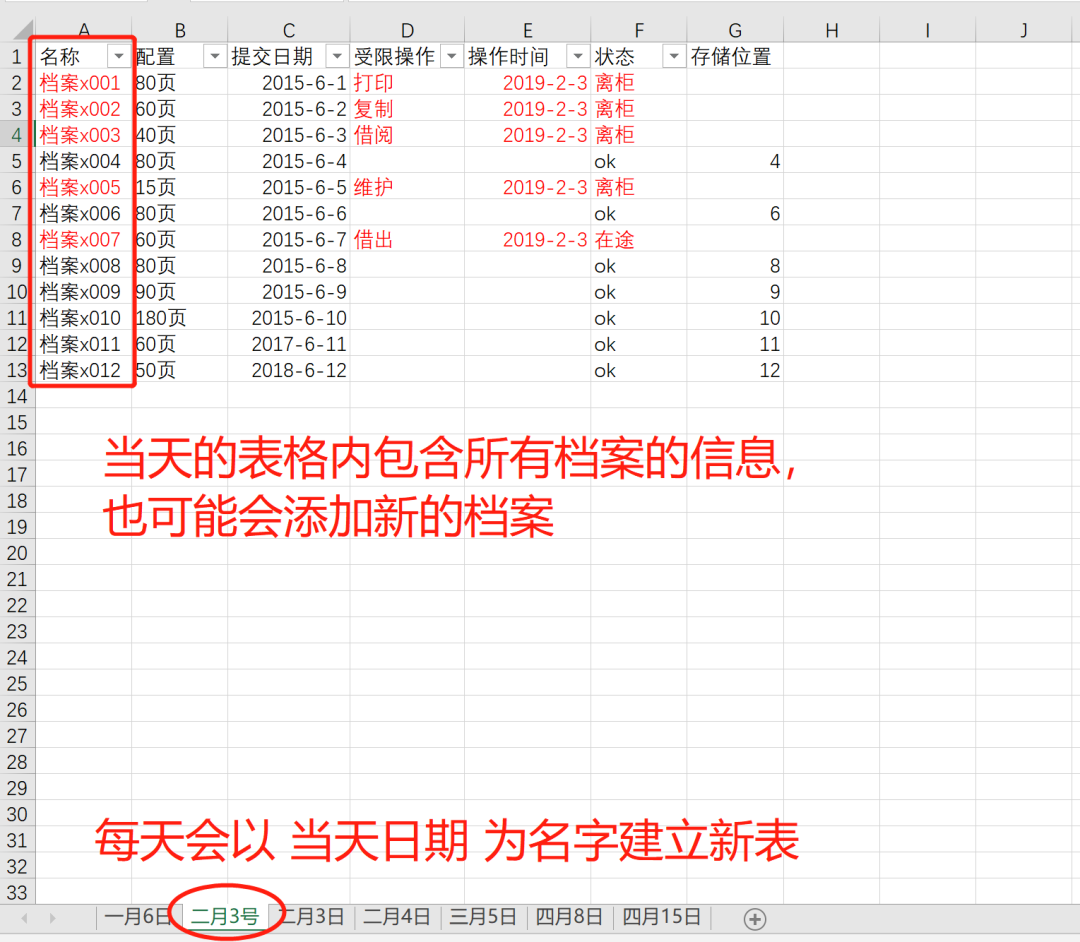Select storage location cell with value 12
The height and width of the screenshot is (942, 1080).
click(735, 370)
